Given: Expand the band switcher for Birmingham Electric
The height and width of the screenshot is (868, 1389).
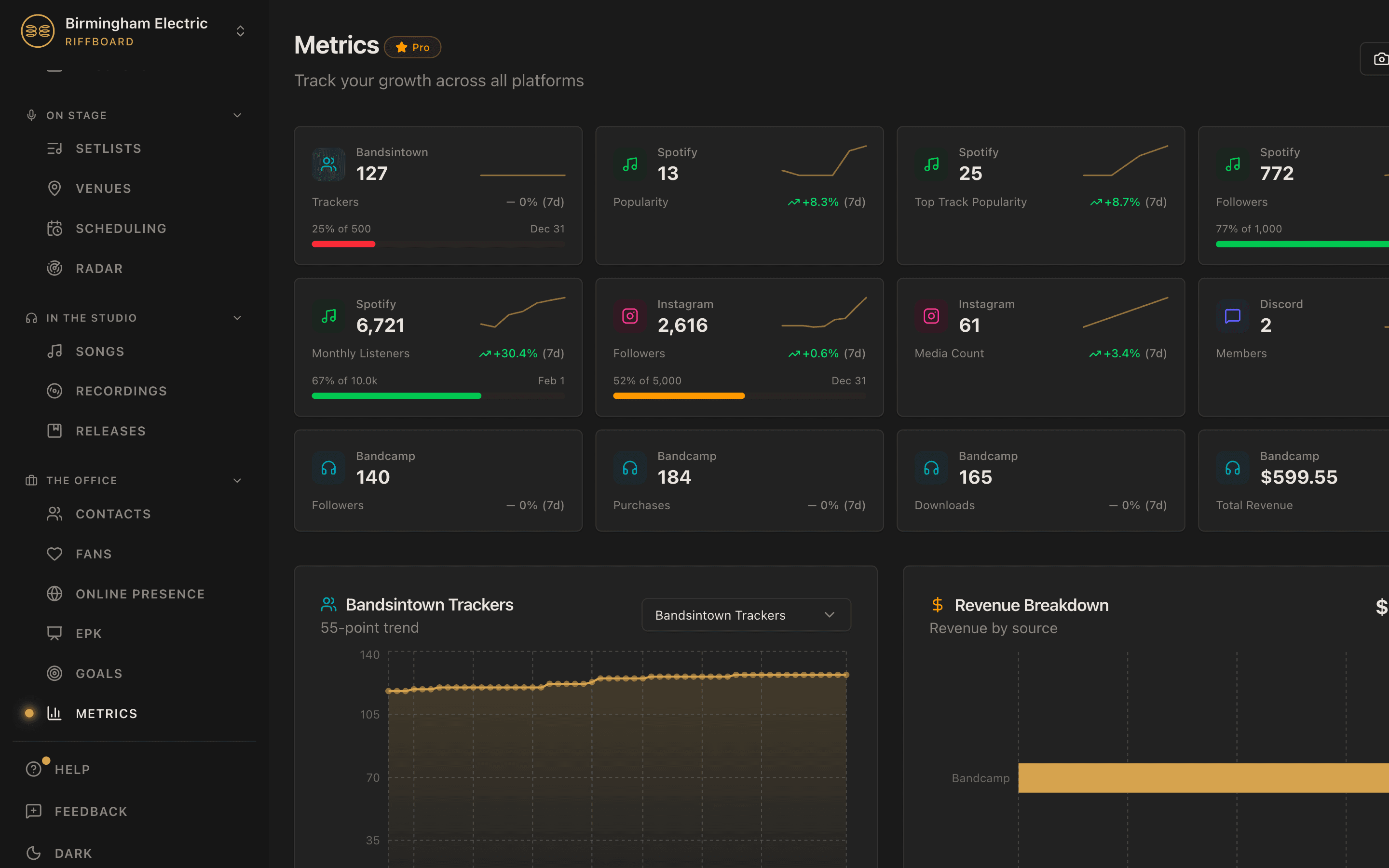Looking at the screenshot, I should click(x=240, y=30).
